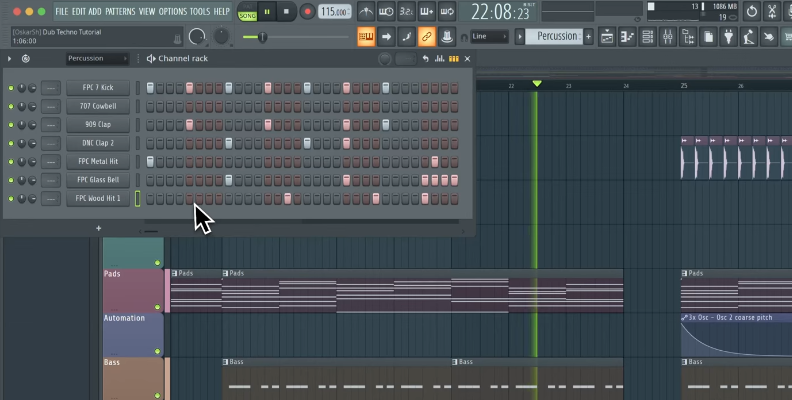Toggle the metronome icon
The height and width of the screenshot is (400, 792).
(x=367, y=12)
